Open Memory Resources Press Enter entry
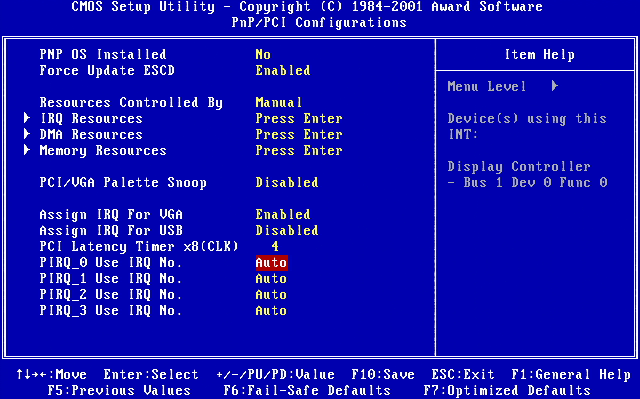Screen dimensions: 640x399 point(299,151)
